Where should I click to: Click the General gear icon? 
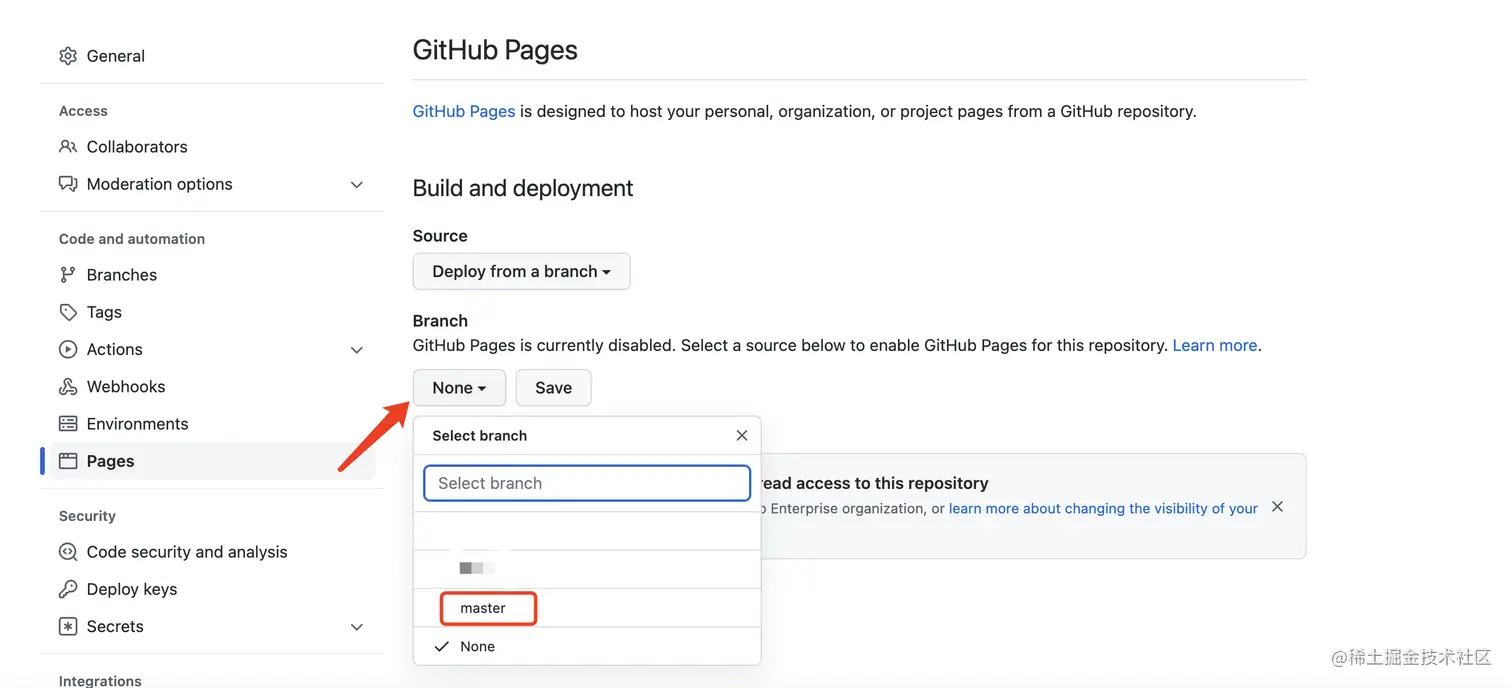(x=68, y=56)
